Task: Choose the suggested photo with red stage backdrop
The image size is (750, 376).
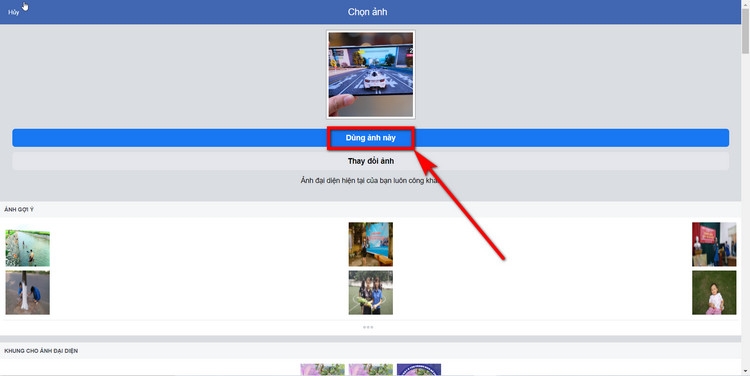Action: click(714, 244)
